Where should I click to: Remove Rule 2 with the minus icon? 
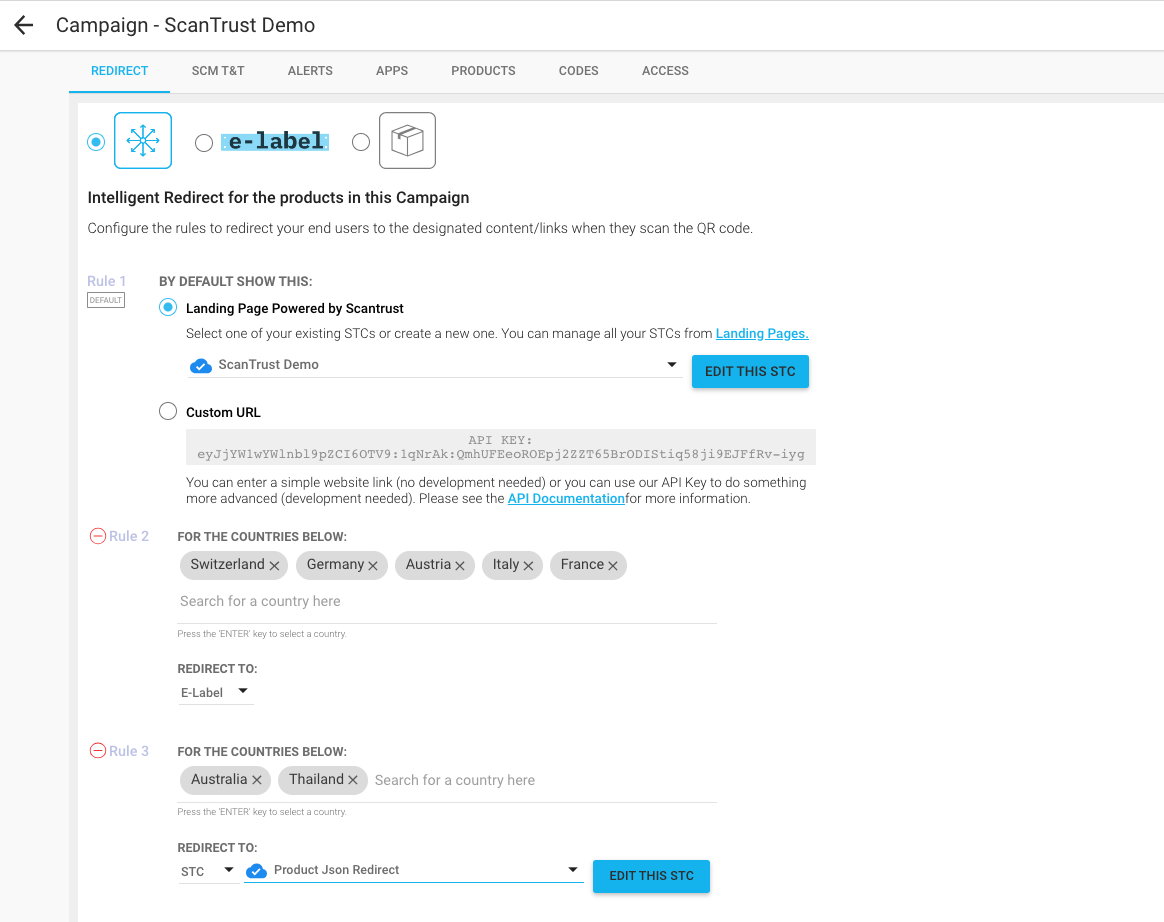tap(97, 536)
